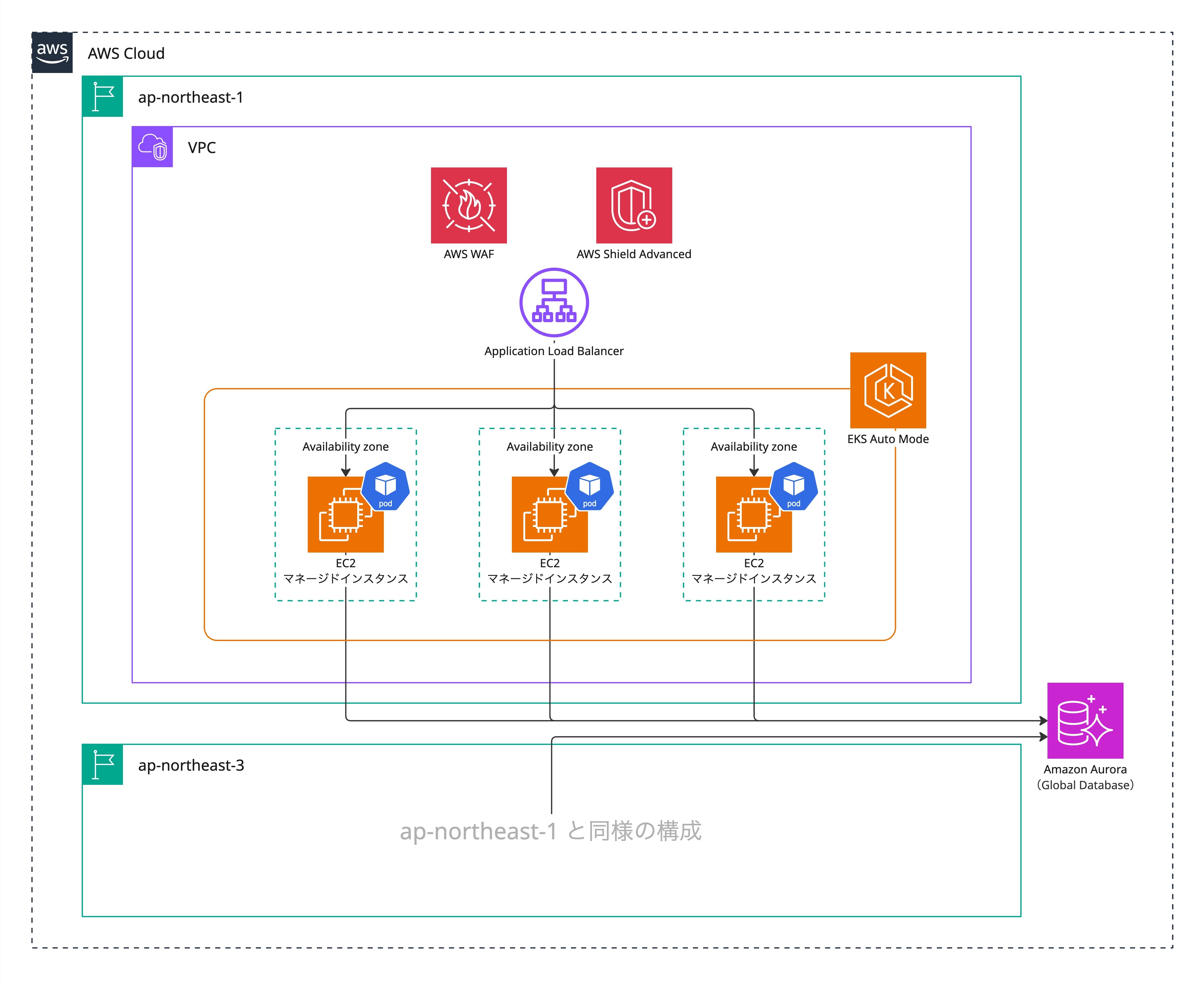
Task: Click the AWS WAF icon
Action: (x=469, y=205)
